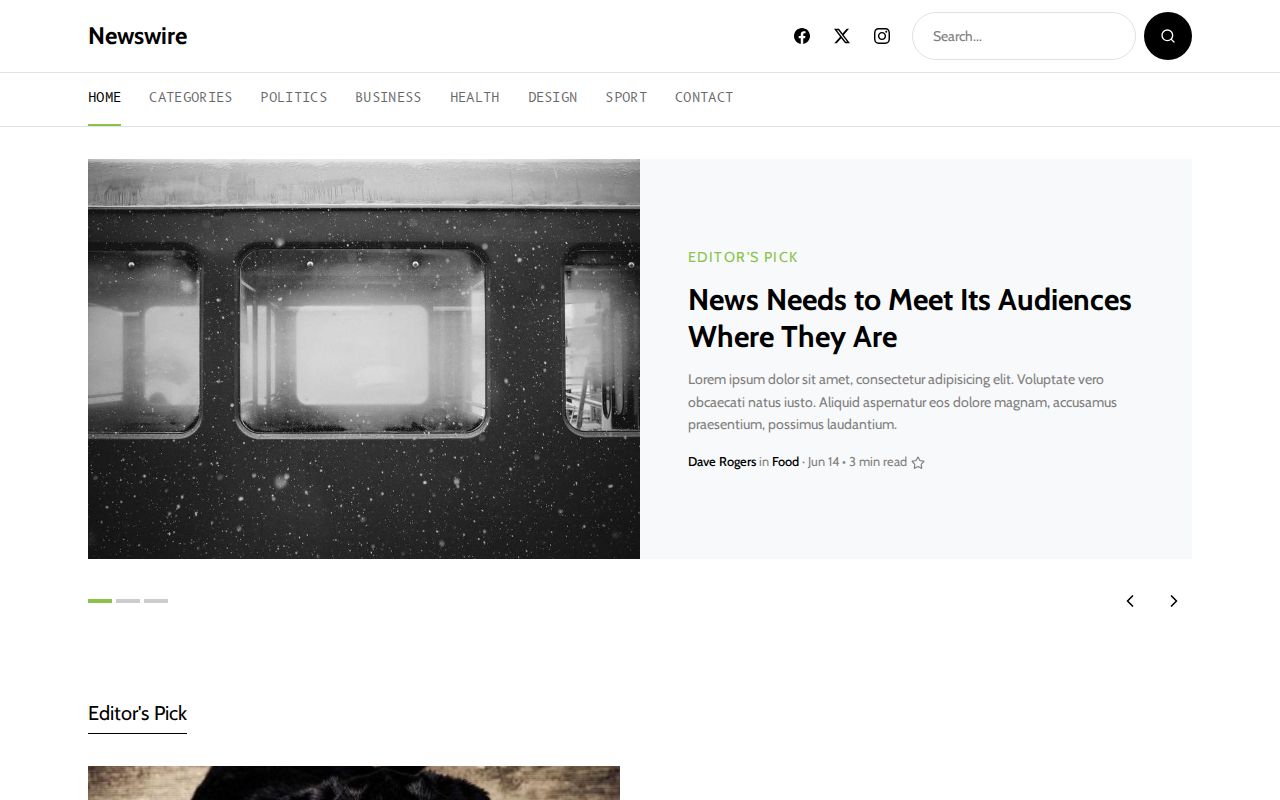This screenshot has height=800, width=1280.
Task: Open the Facebook social link icon
Action: click(802, 36)
